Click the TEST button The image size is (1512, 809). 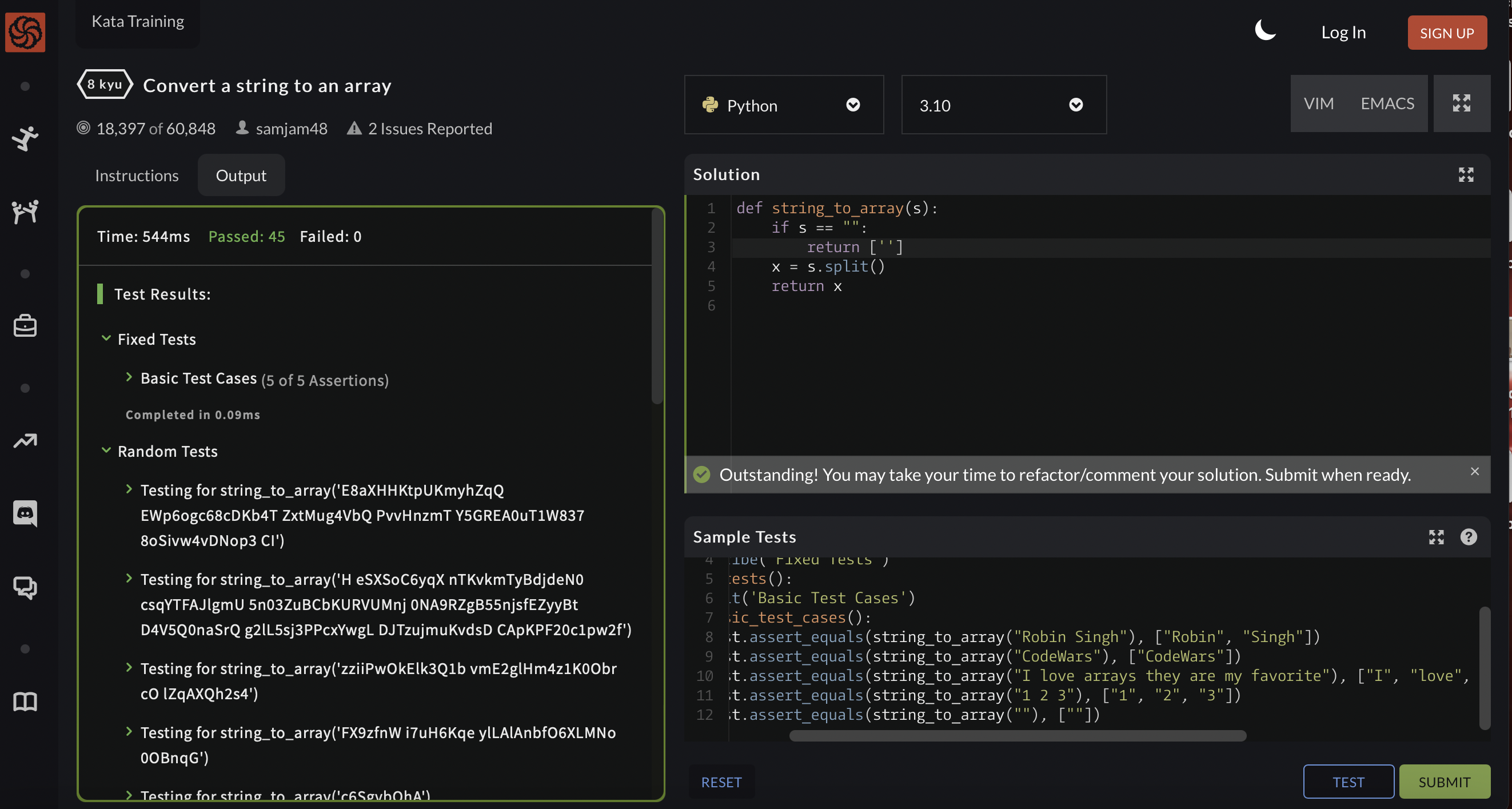point(1349,782)
